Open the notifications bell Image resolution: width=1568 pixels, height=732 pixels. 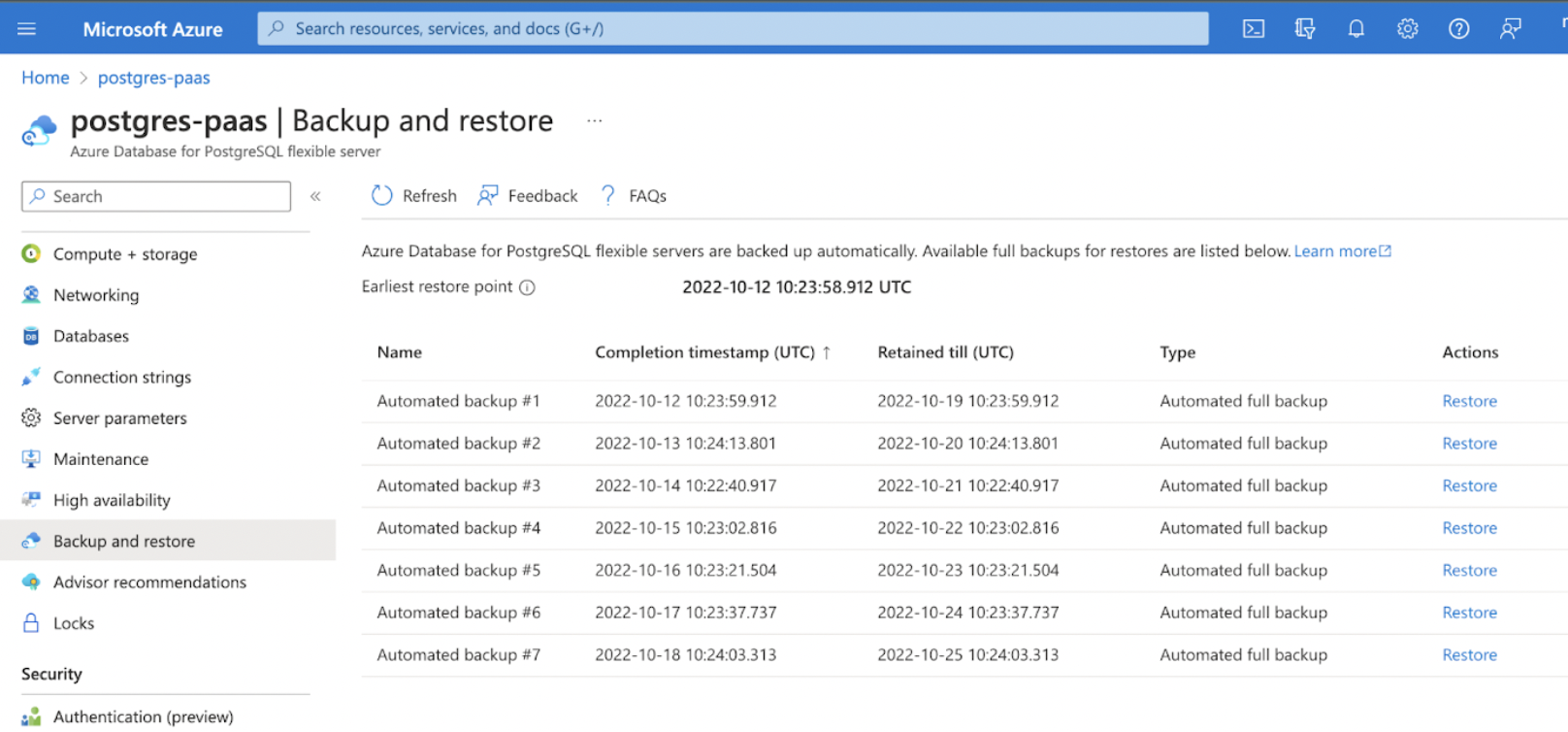tap(1356, 29)
